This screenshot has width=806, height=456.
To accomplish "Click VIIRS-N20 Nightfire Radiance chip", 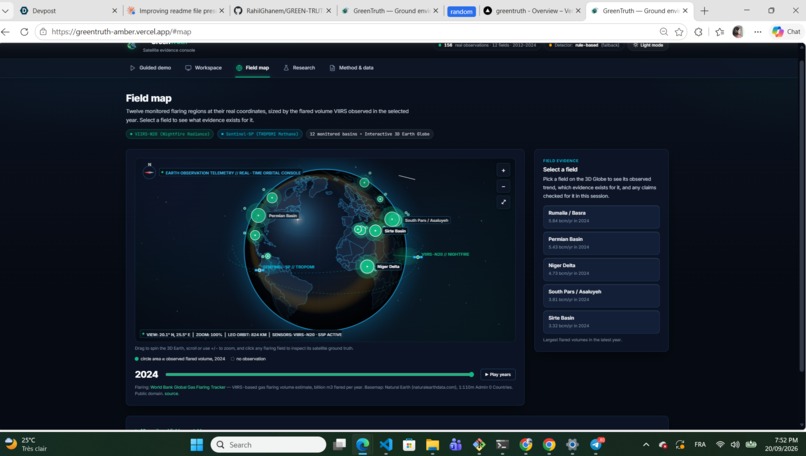I will 170,134.
